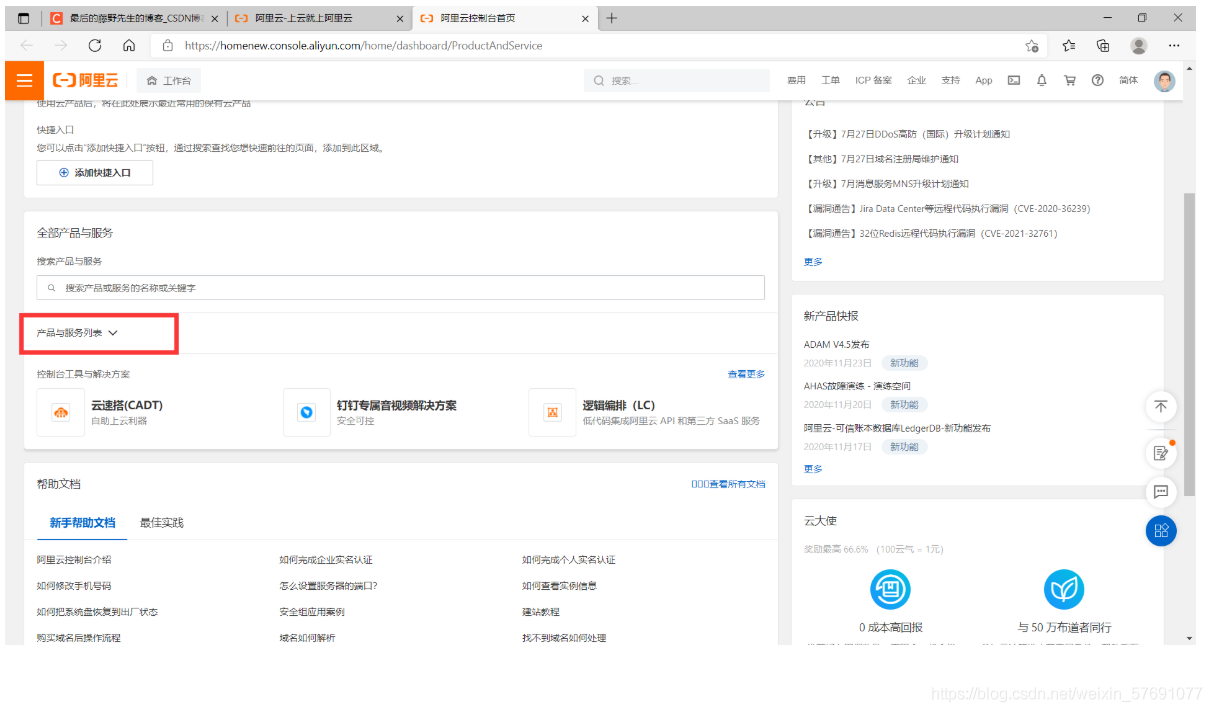
Task: Open the 工单 menu in header
Action: [x=830, y=80]
